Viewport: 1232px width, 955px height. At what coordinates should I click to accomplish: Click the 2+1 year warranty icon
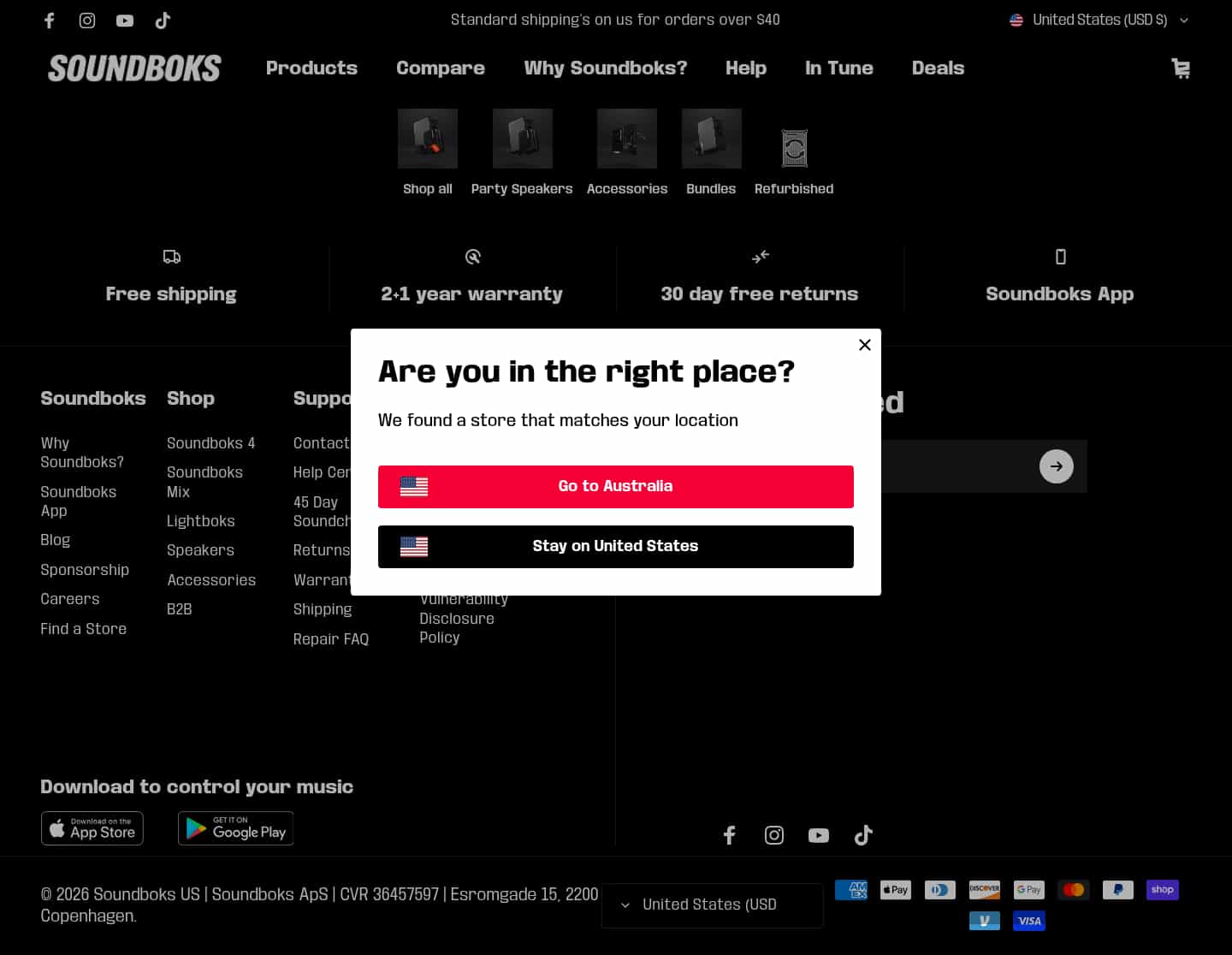[x=473, y=257]
